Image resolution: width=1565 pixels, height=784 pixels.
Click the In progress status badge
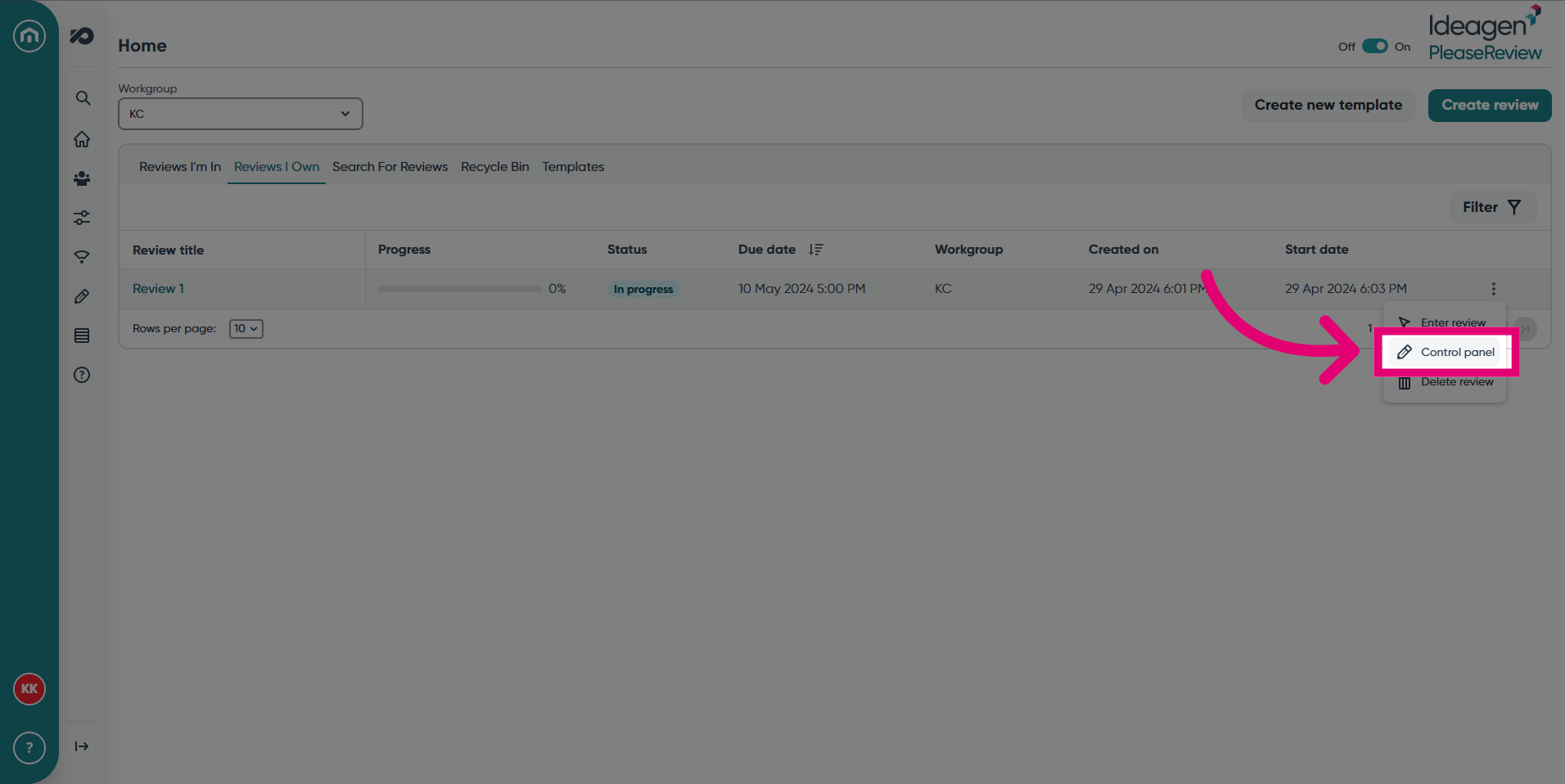click(x=643, y=290)
